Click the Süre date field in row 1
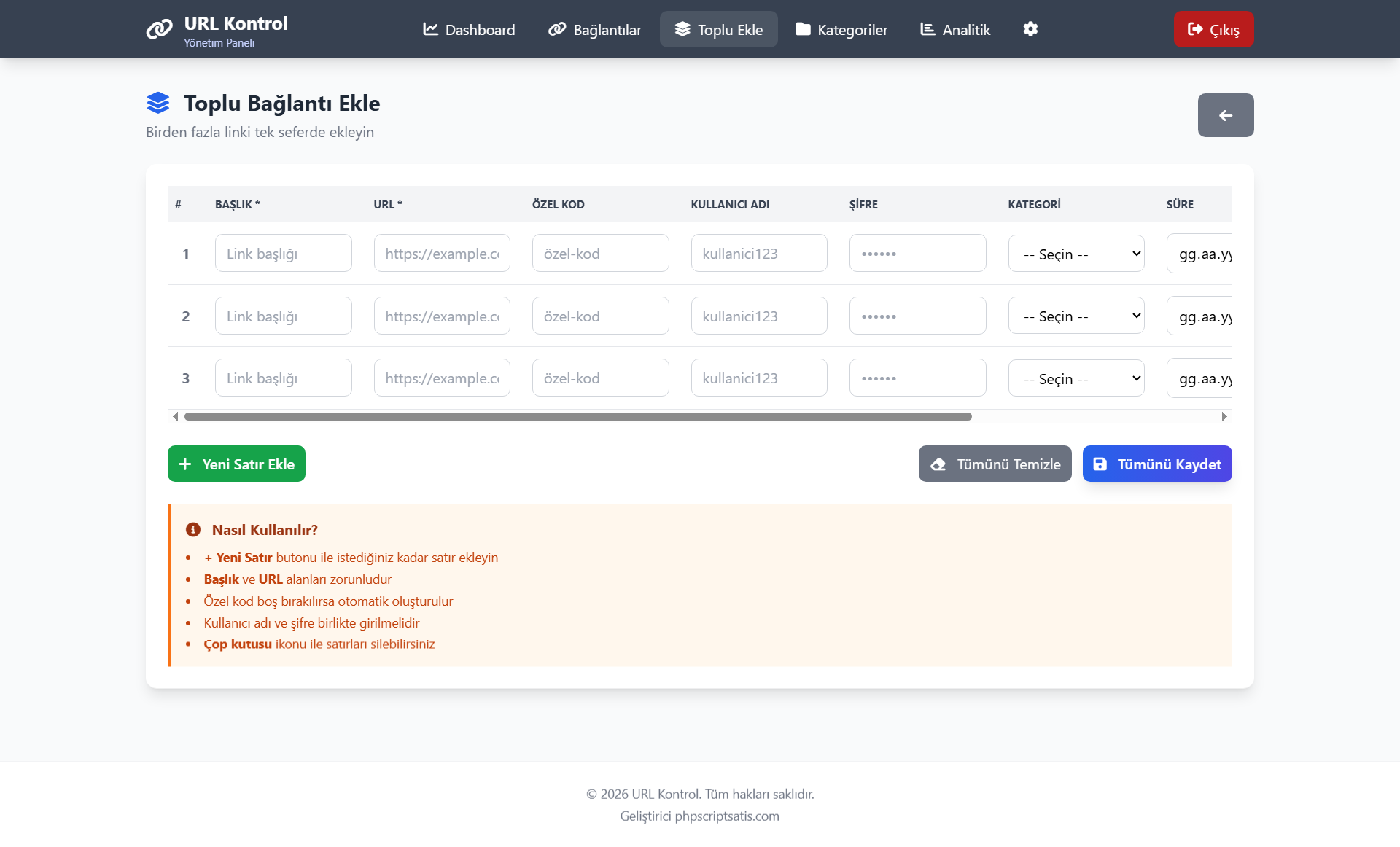The width and height of the screenshot is (1400, 847). (1199, 254)
